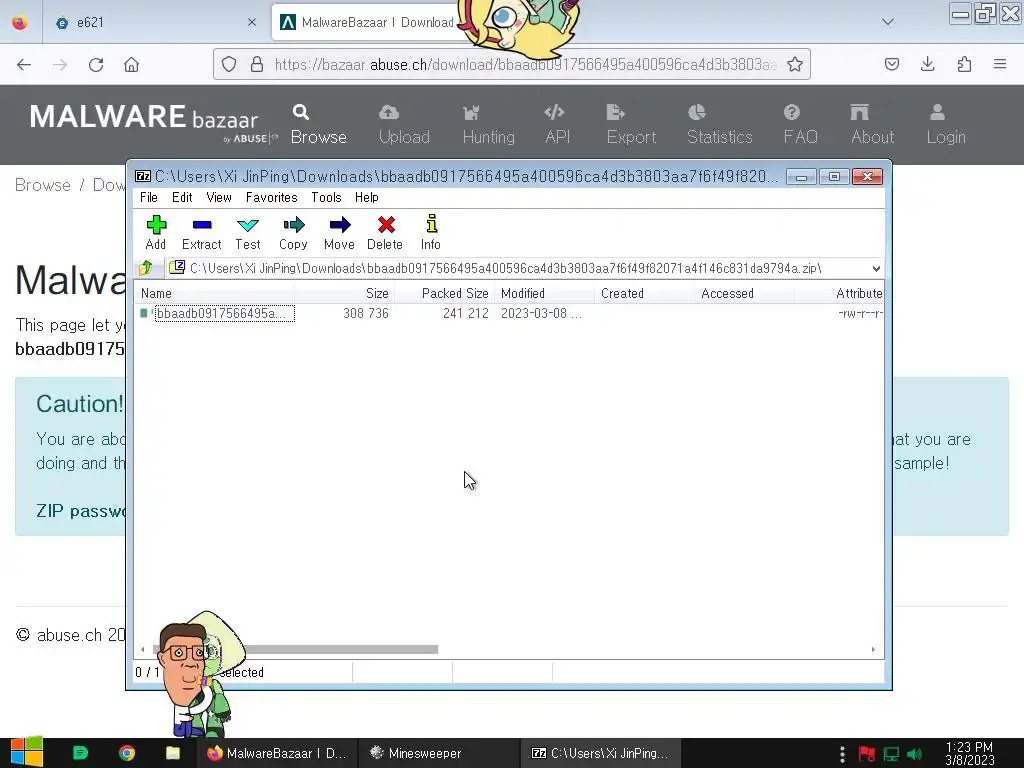The image size is (1024, 768).
Task: Open File Explorer folder in taskbar
Action: (172, 753)
